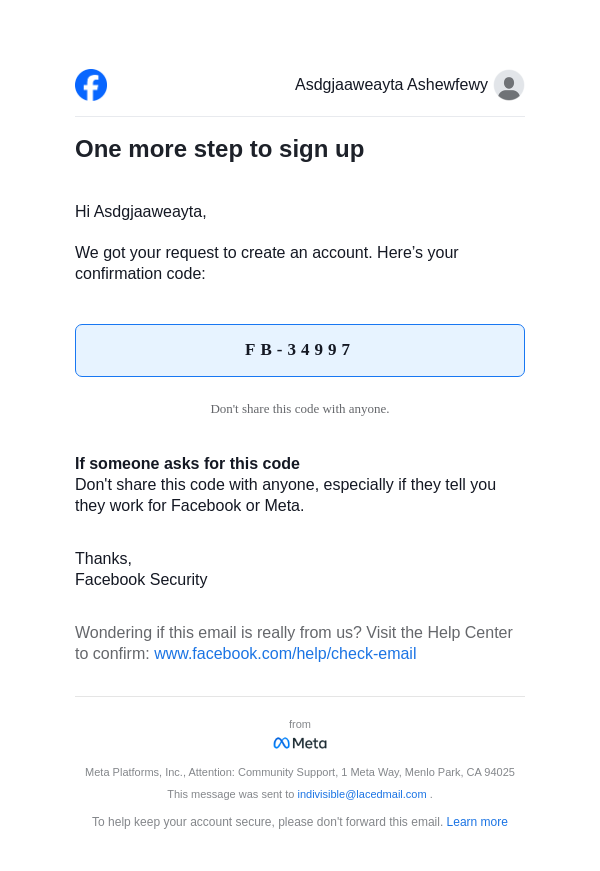The width and height of the screenshot is (600, 871).
Task: Click the gray 'Don't share this code' caption
Action: 300,409
